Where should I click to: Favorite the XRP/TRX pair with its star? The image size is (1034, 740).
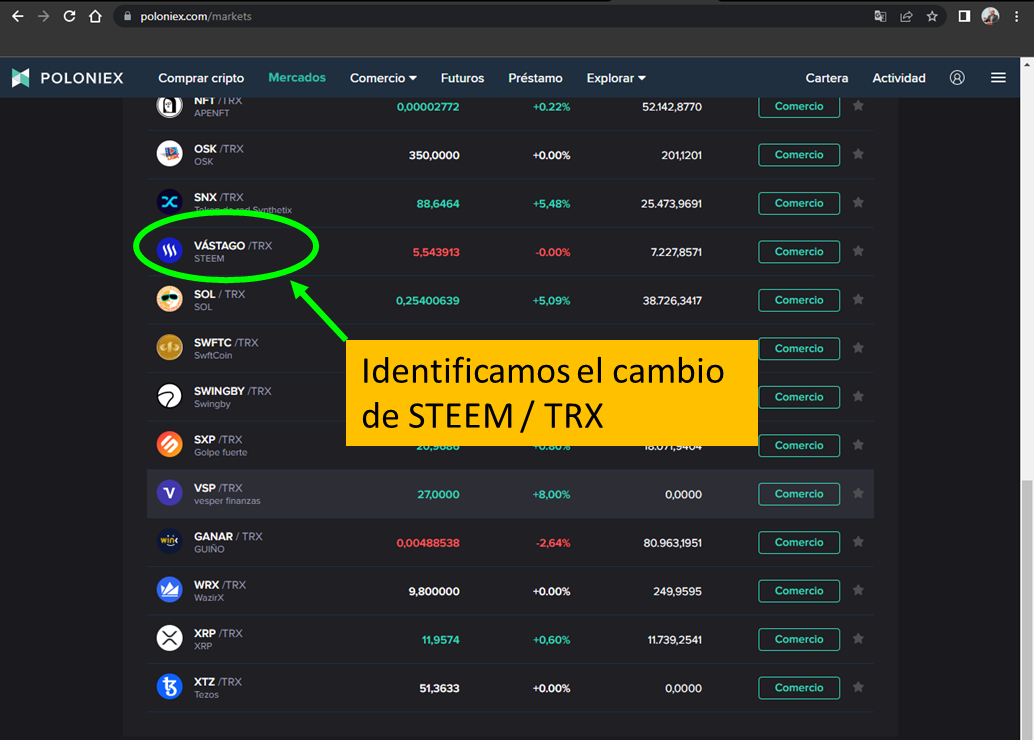coord(858,638)
